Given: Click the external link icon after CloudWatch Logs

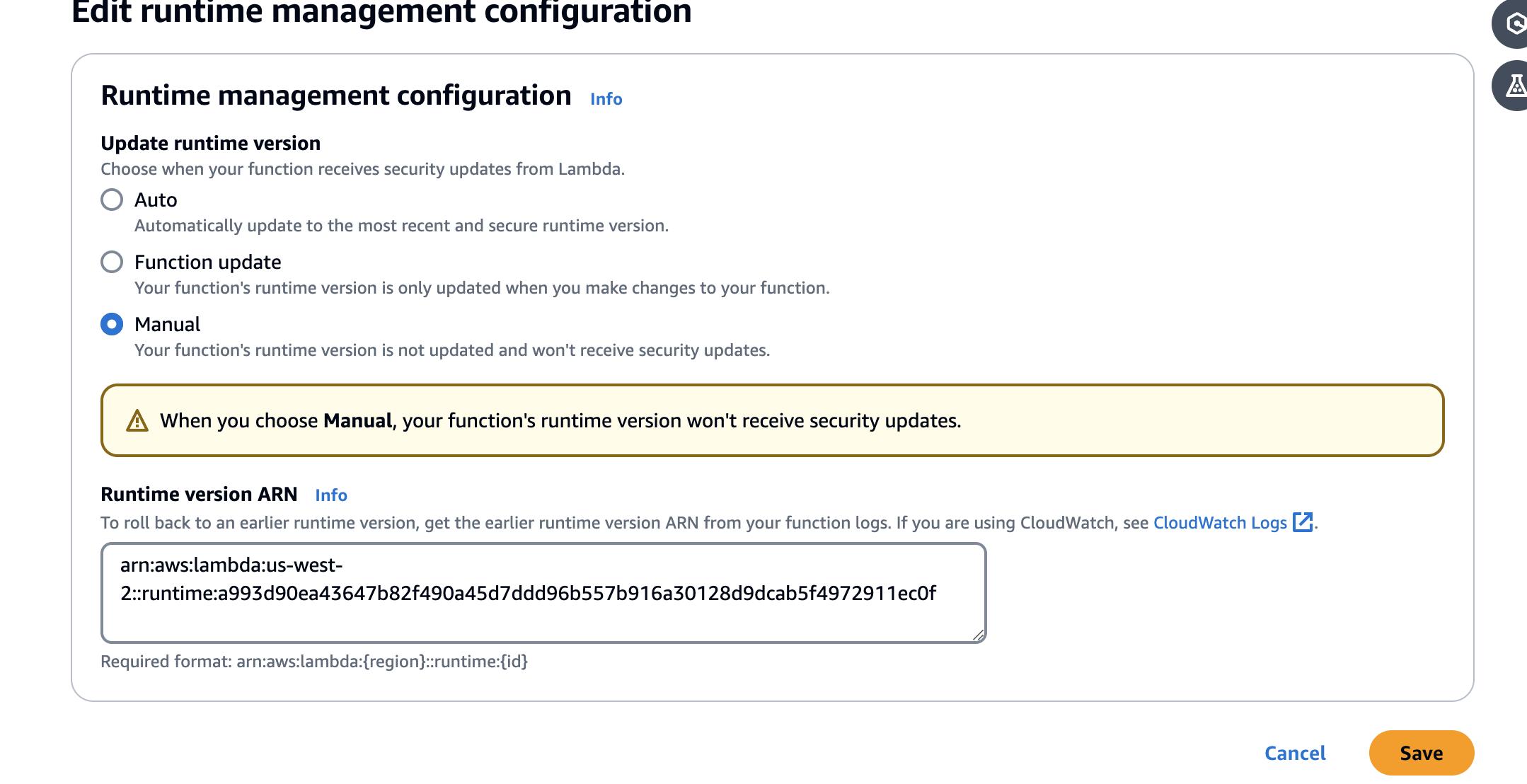Looking at the screenshot, I should pyautogui.click(x=1303, y=523).
